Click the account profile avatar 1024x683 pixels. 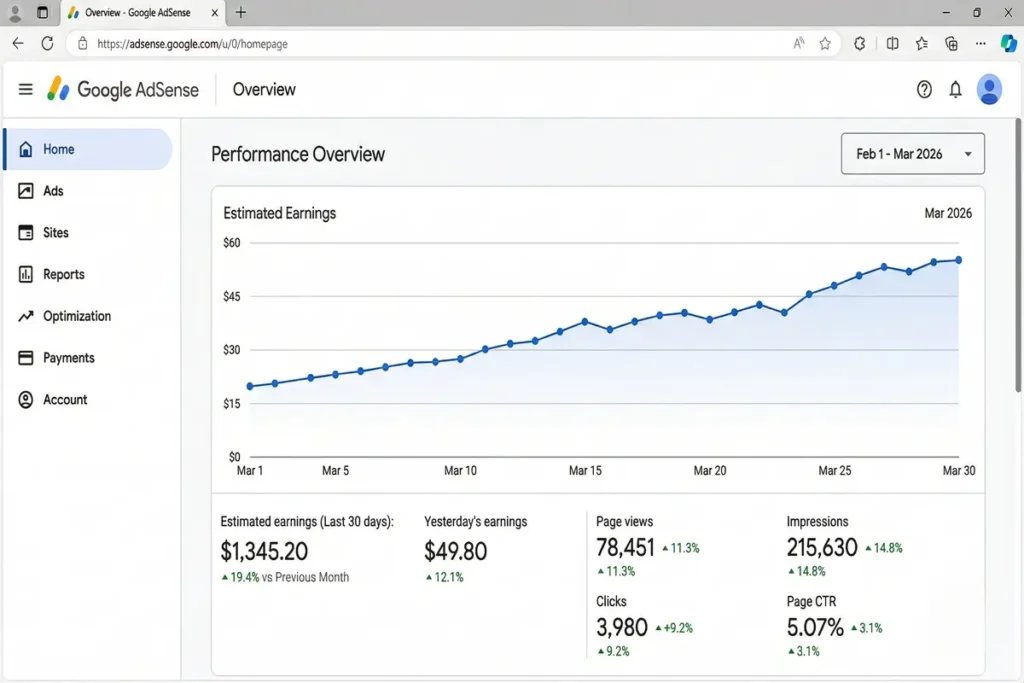click(989, 90)
